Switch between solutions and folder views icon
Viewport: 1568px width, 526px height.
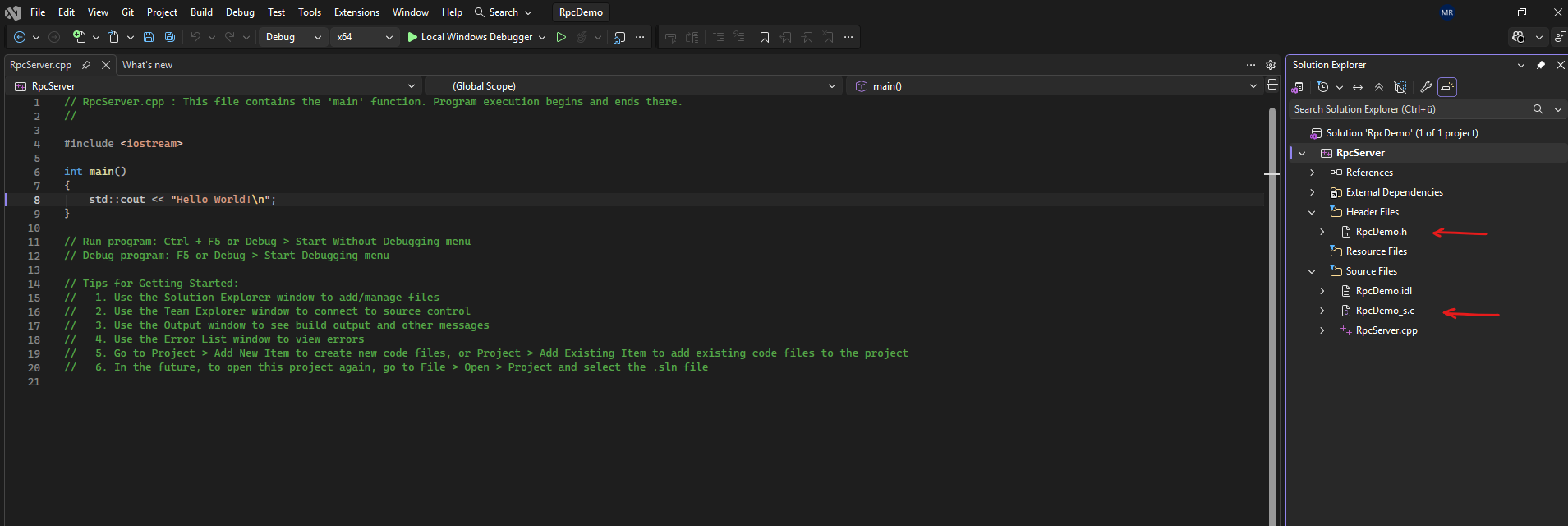pyautogui.click(x=1298, y=87)
